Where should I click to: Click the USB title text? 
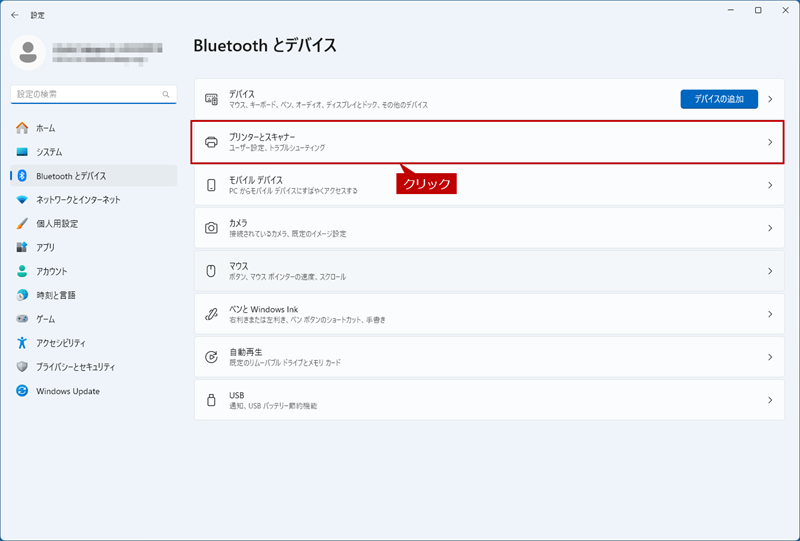click(237, 396)
